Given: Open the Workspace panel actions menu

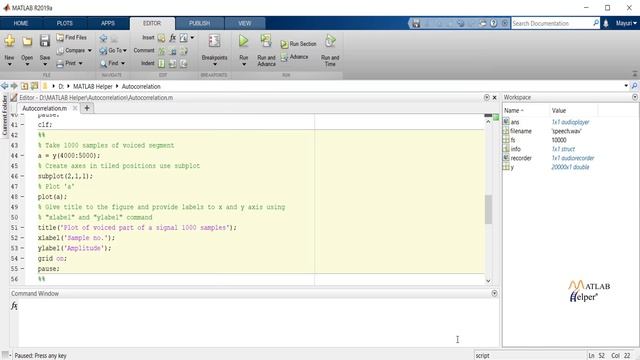Looking at the screenshot, I should tap(635, 97).
